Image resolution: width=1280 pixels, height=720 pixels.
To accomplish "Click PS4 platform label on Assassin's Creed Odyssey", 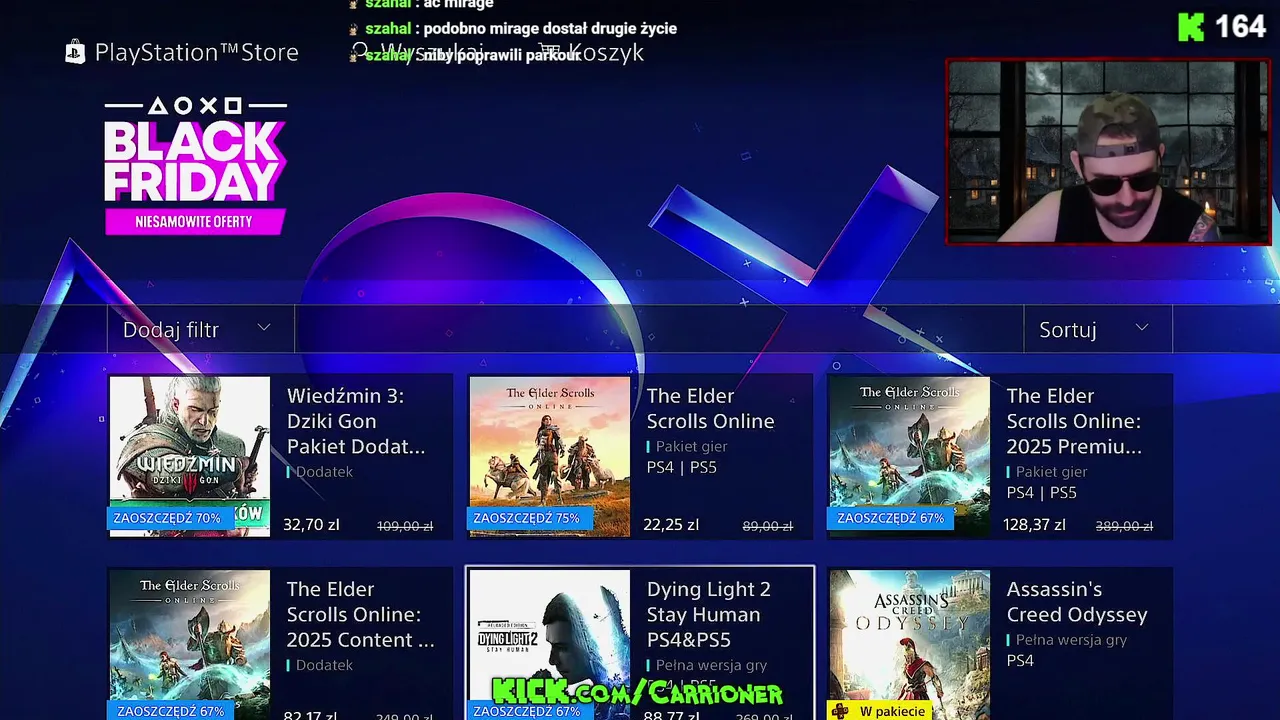I will [x=1020, y=660].
